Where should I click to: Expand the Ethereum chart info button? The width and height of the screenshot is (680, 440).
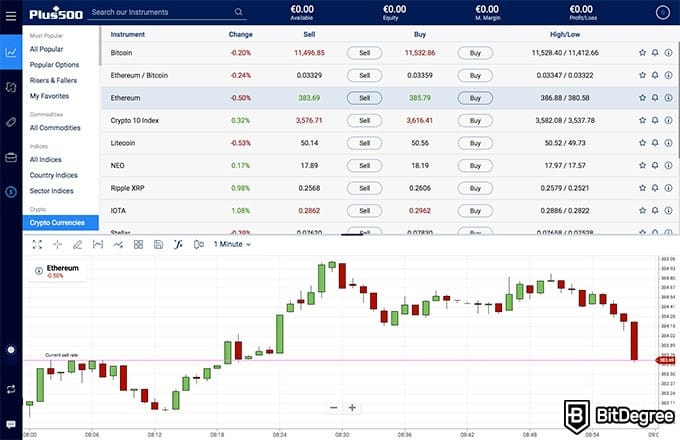[39, 271]
